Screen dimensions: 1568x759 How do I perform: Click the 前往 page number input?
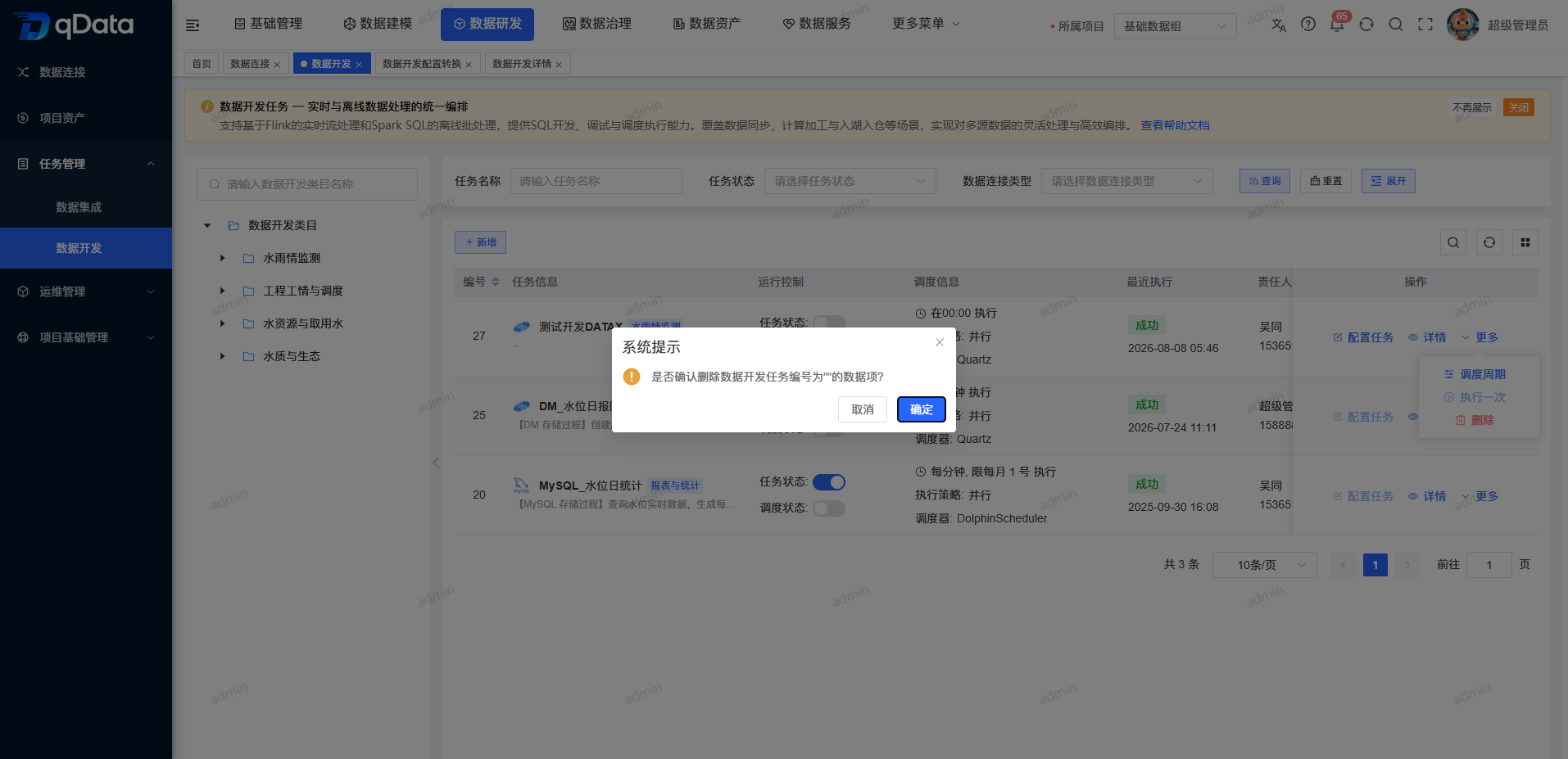click(x=1489, y=565)
